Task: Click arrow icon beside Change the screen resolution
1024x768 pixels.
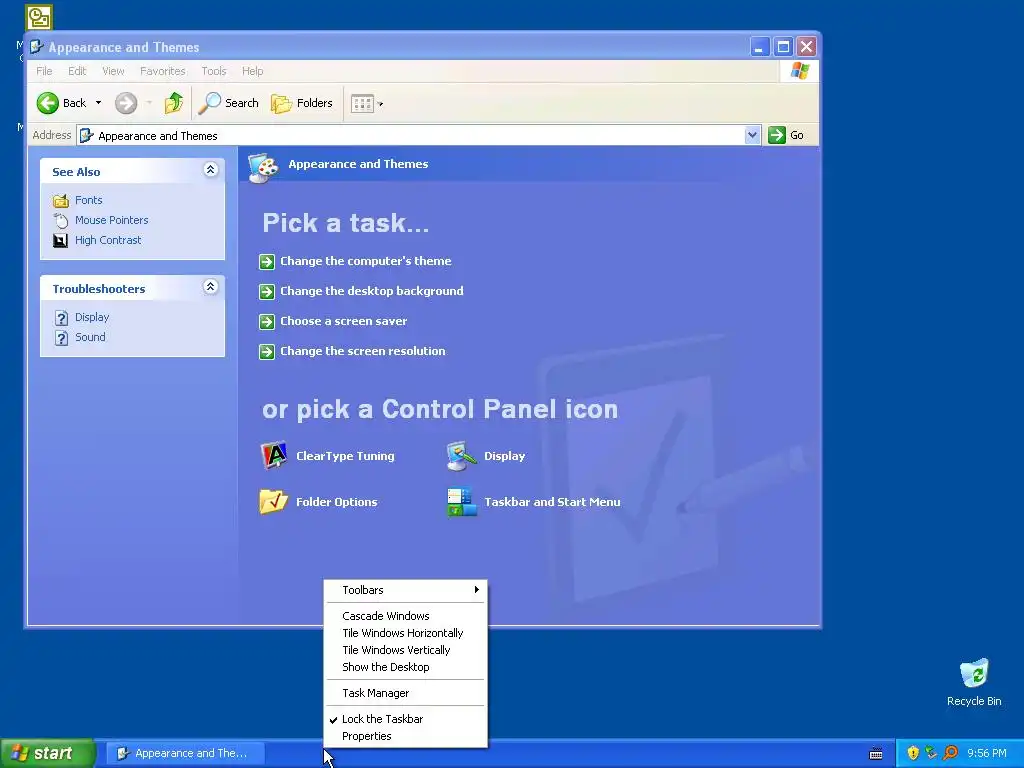Action: click(x=266, y=352)
